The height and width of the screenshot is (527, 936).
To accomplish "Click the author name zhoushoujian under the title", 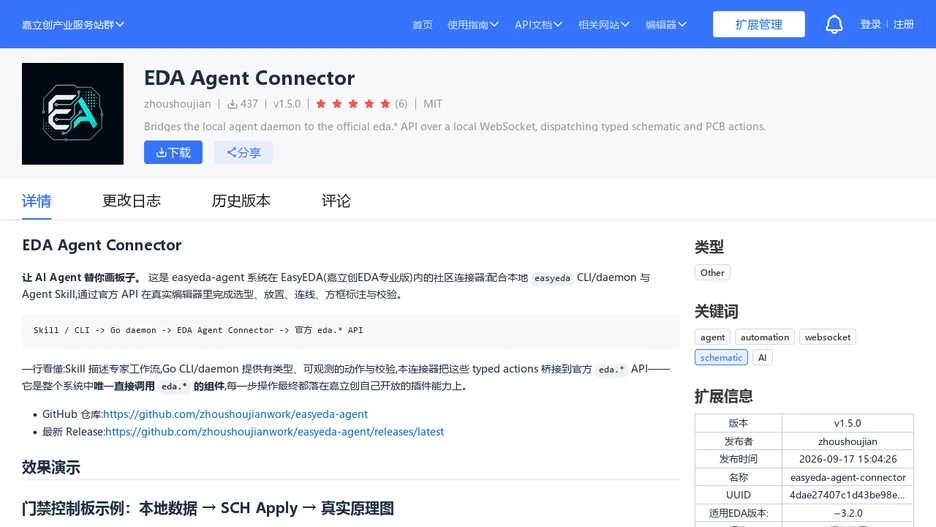I will tap(177, 104).
